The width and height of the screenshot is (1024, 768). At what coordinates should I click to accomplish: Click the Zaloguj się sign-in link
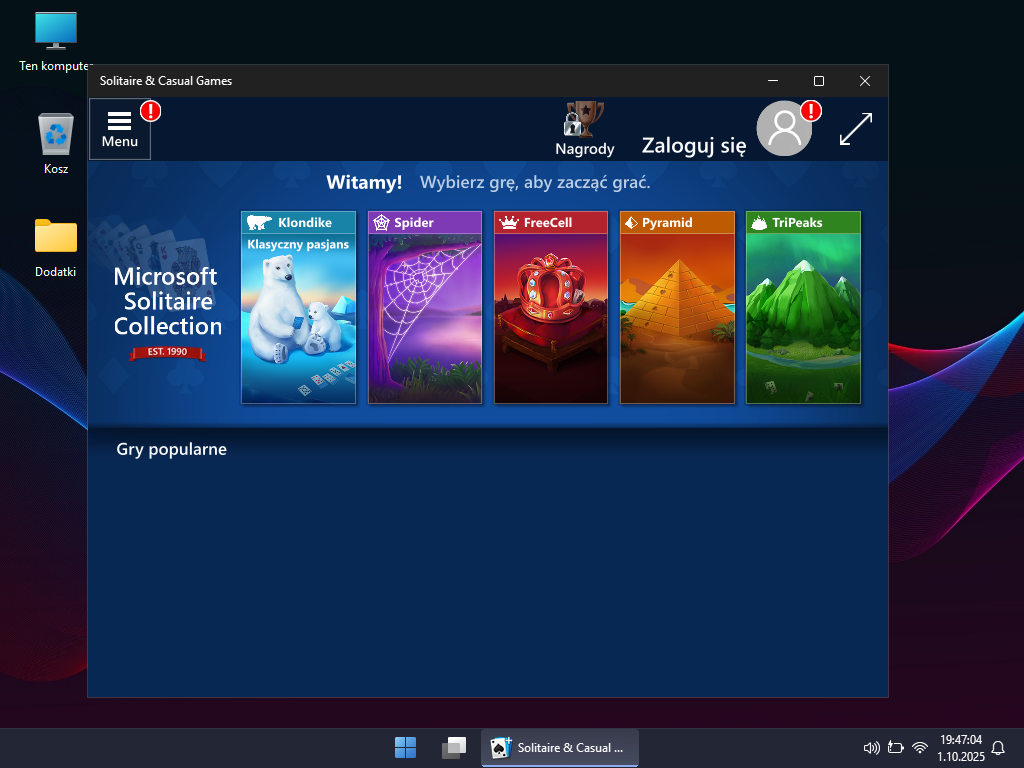coord(693,146)
